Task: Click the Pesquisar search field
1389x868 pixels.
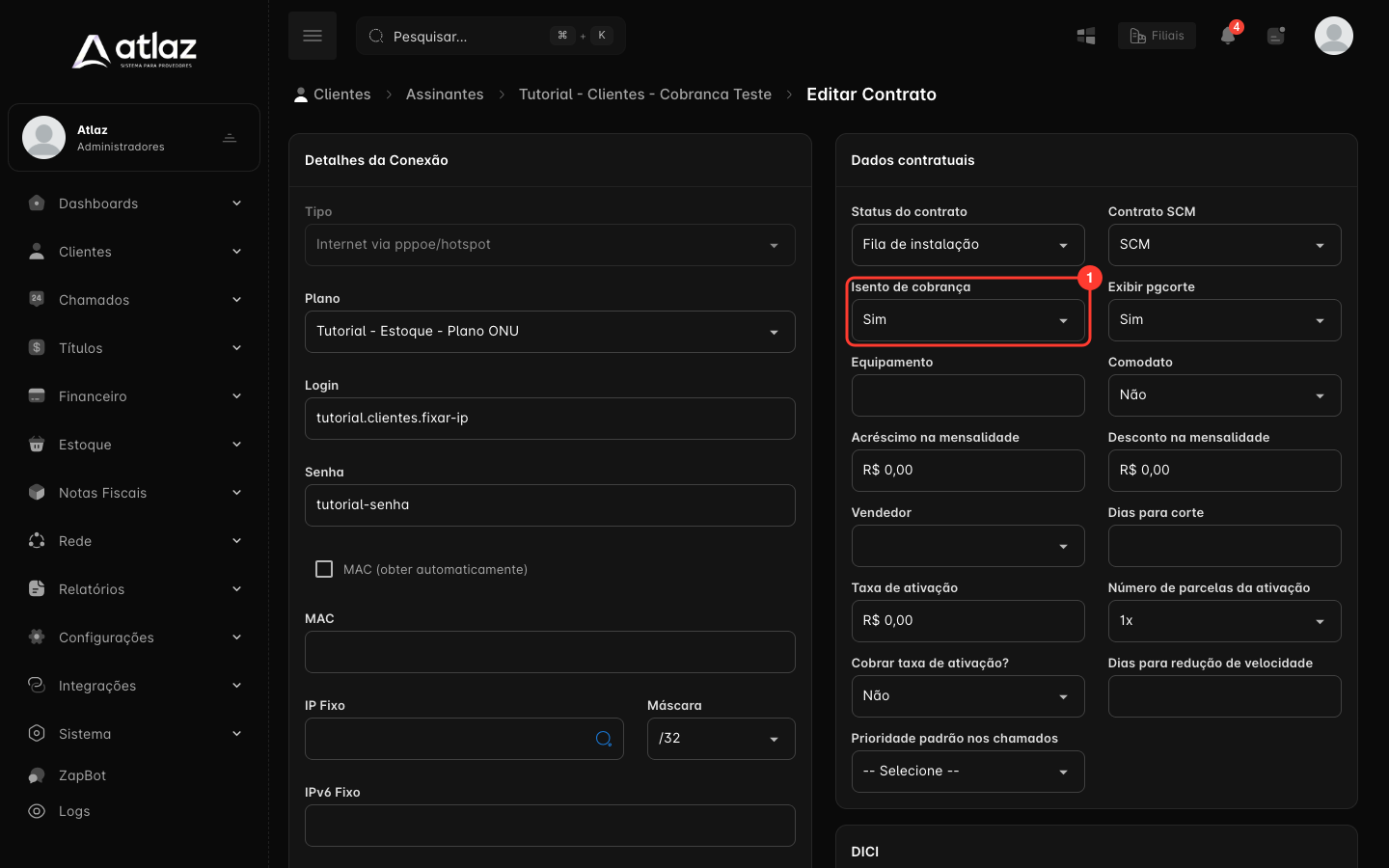Action: click(491, 36)
